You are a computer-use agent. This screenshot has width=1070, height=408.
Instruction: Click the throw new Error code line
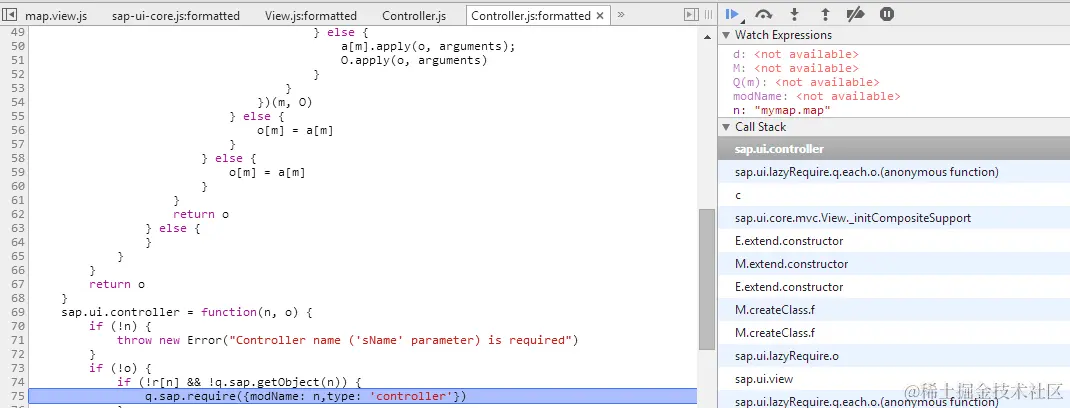coord(347,340)
